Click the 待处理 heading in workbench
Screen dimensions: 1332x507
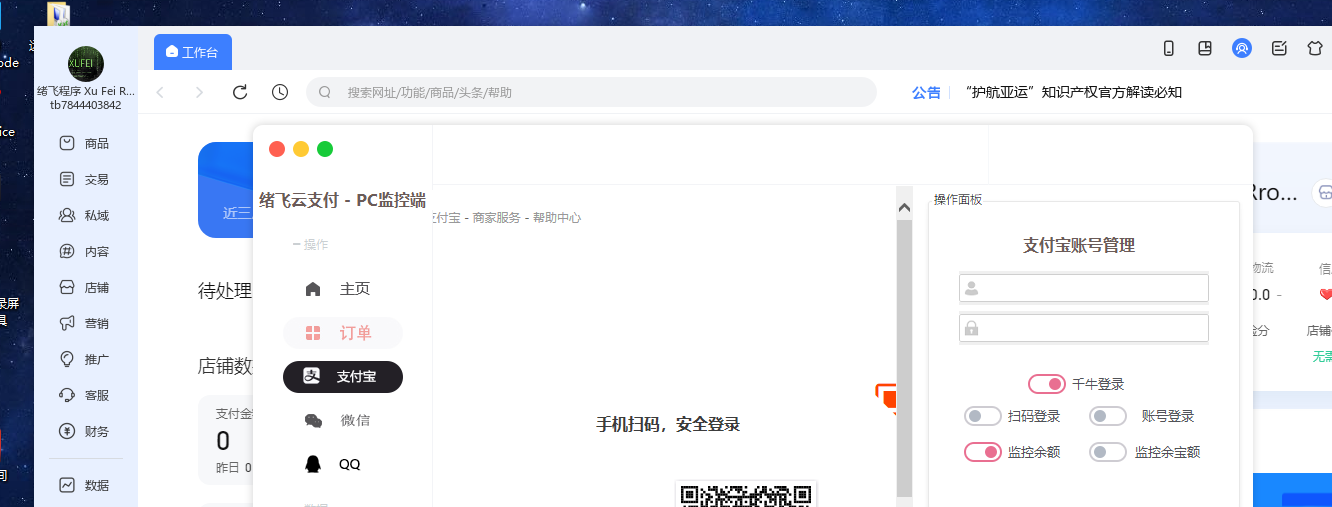(226, 291)
